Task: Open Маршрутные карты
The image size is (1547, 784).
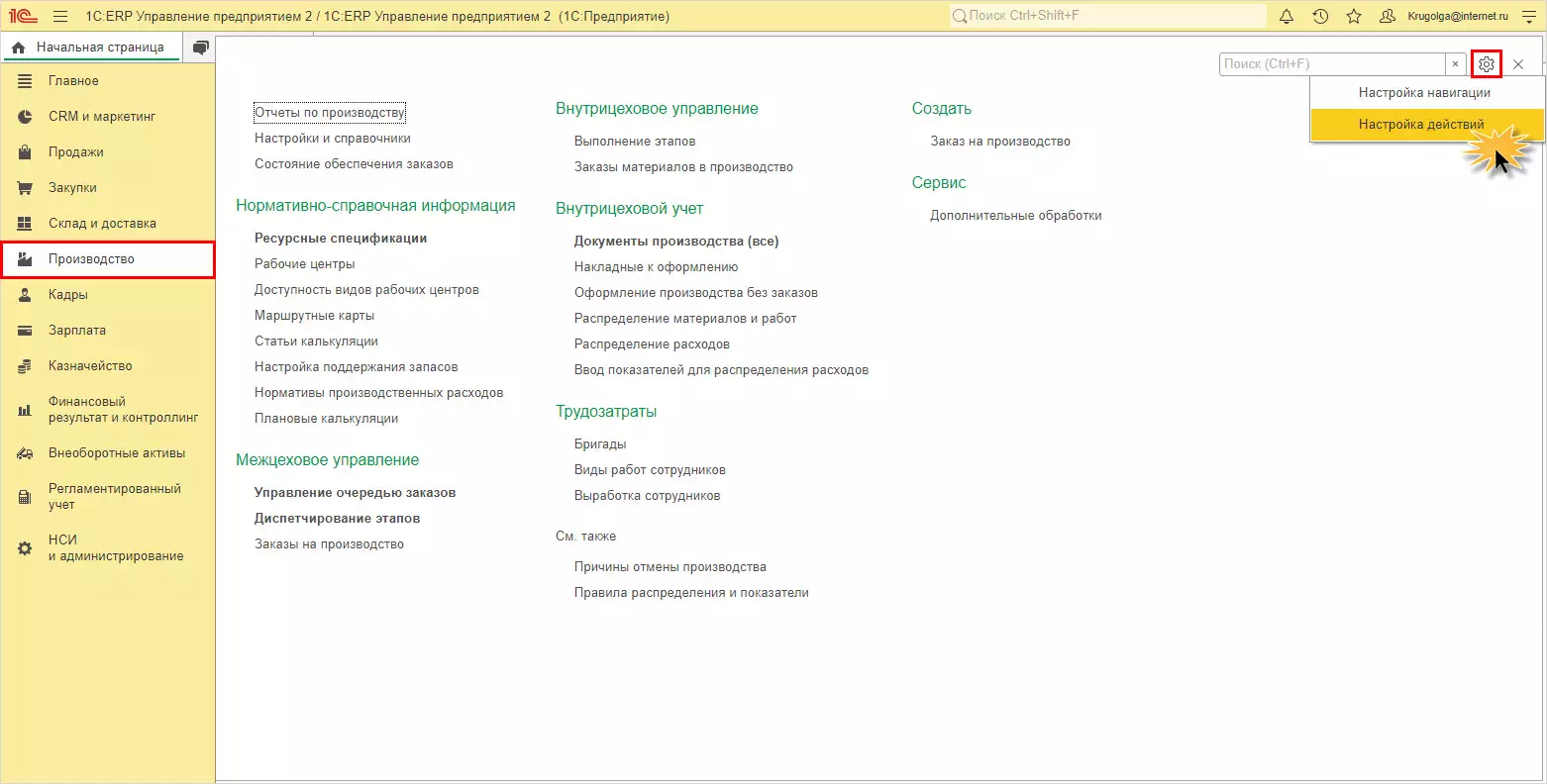Action: (314, 316)
